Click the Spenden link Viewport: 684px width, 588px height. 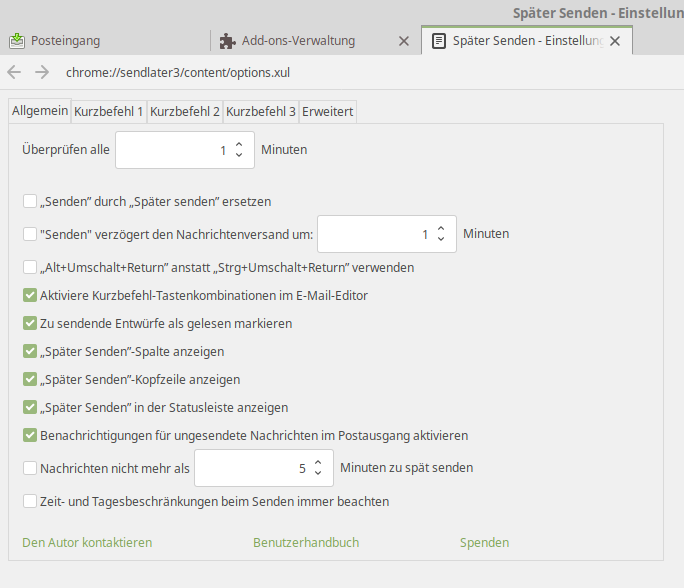click(484, 542)
